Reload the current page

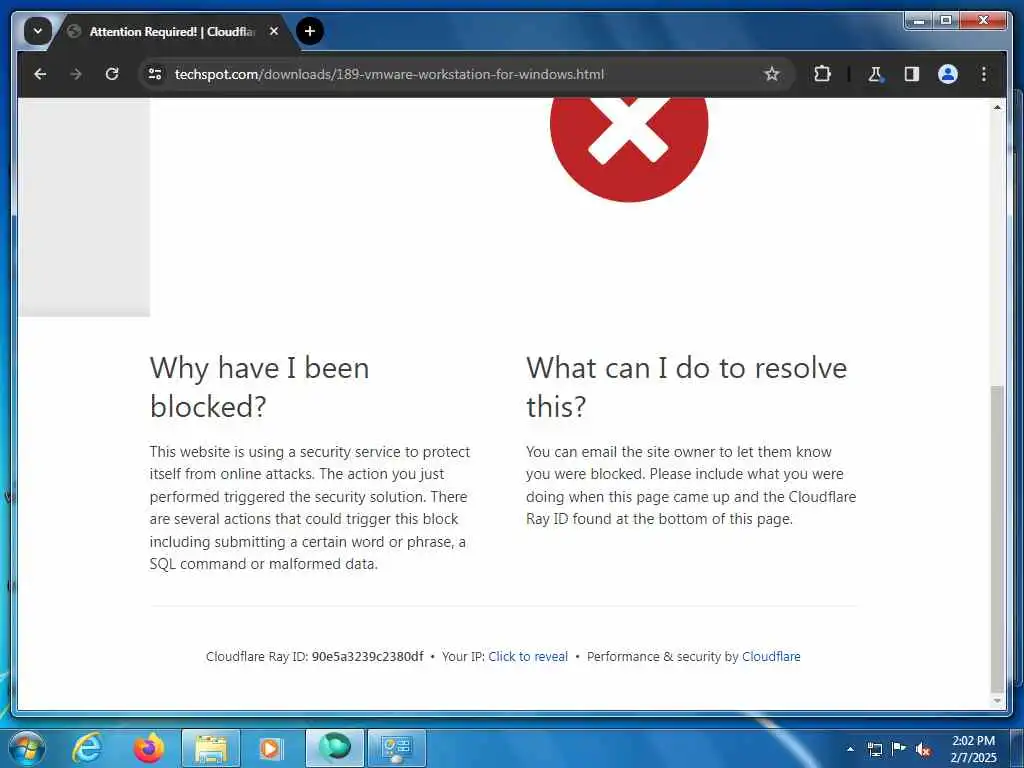click(x=112, y=74)
